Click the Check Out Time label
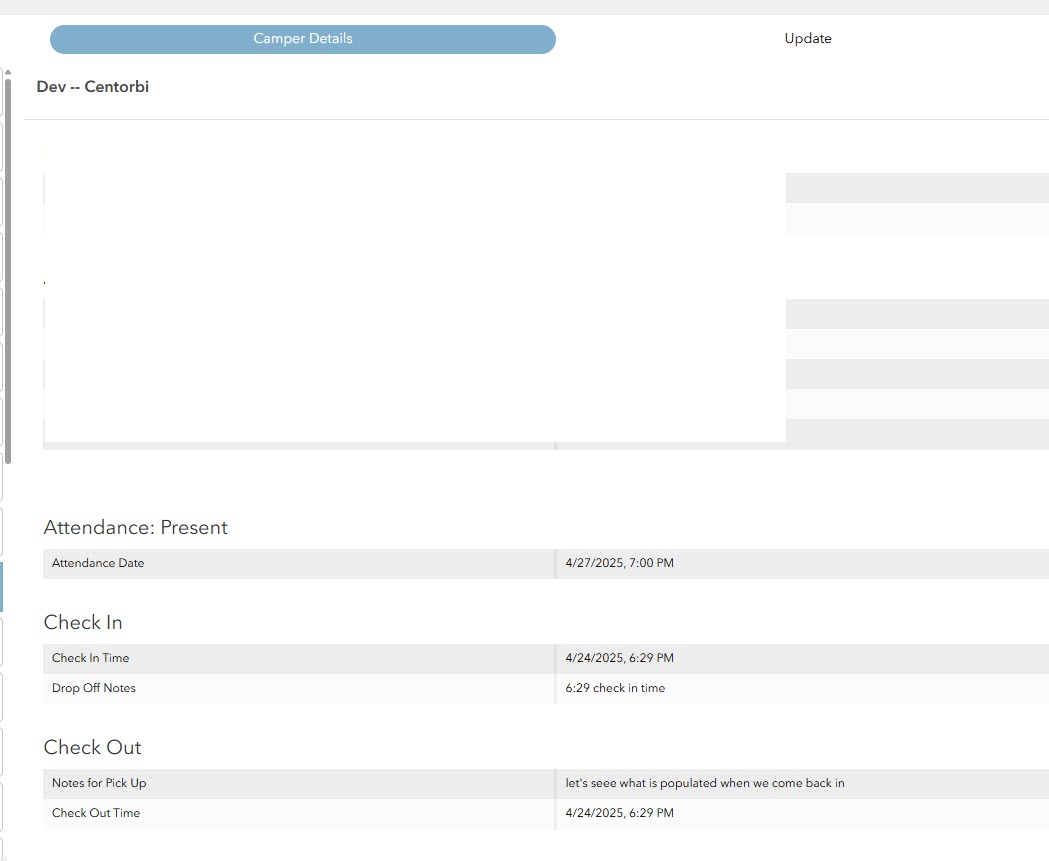 pos(96,814)
